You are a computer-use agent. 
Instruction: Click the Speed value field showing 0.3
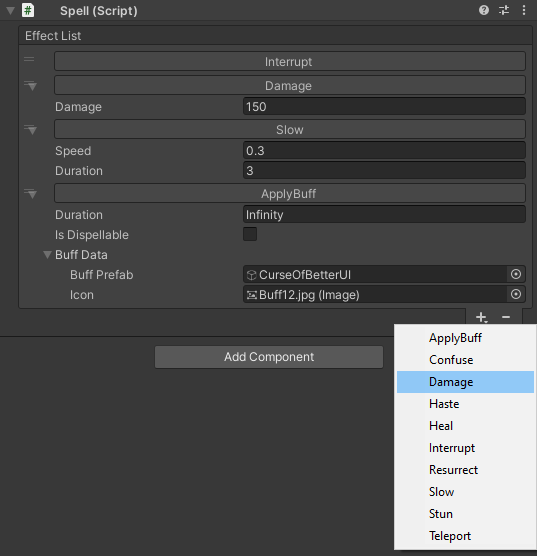(x=384, y=150)
